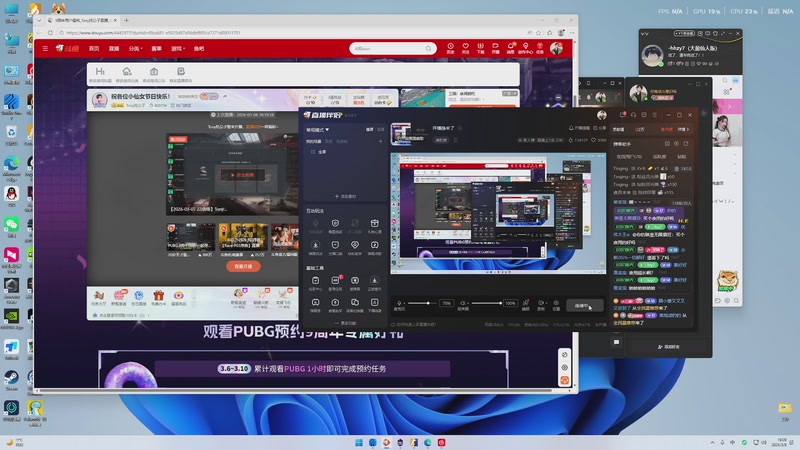Image resolution: width=800 pixels, height=450 pixels.
Task: Select the 直播 nav item
Action: coord(114,48)
